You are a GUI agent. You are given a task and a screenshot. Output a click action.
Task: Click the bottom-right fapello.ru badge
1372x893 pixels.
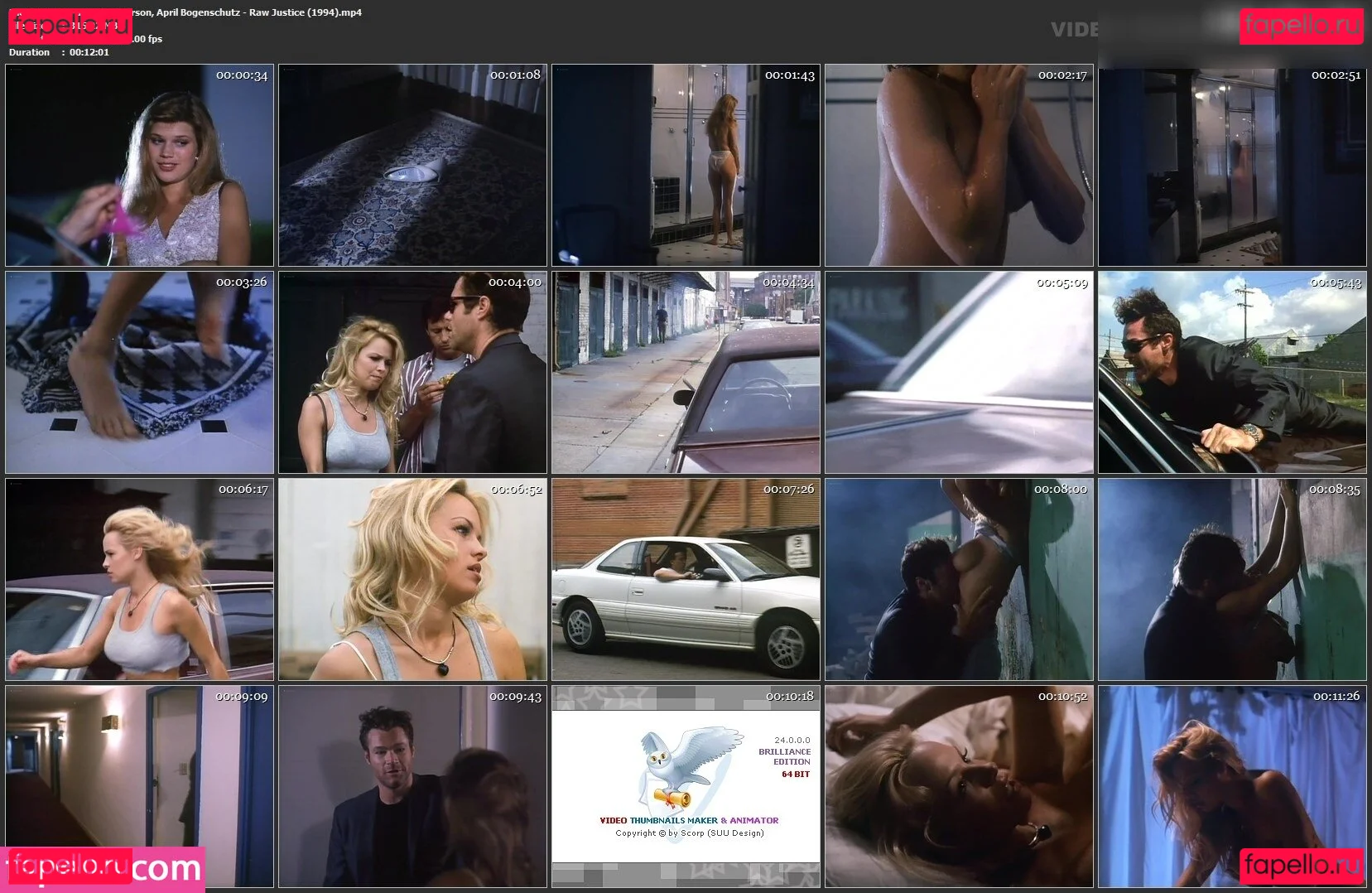pos(1301,866)
